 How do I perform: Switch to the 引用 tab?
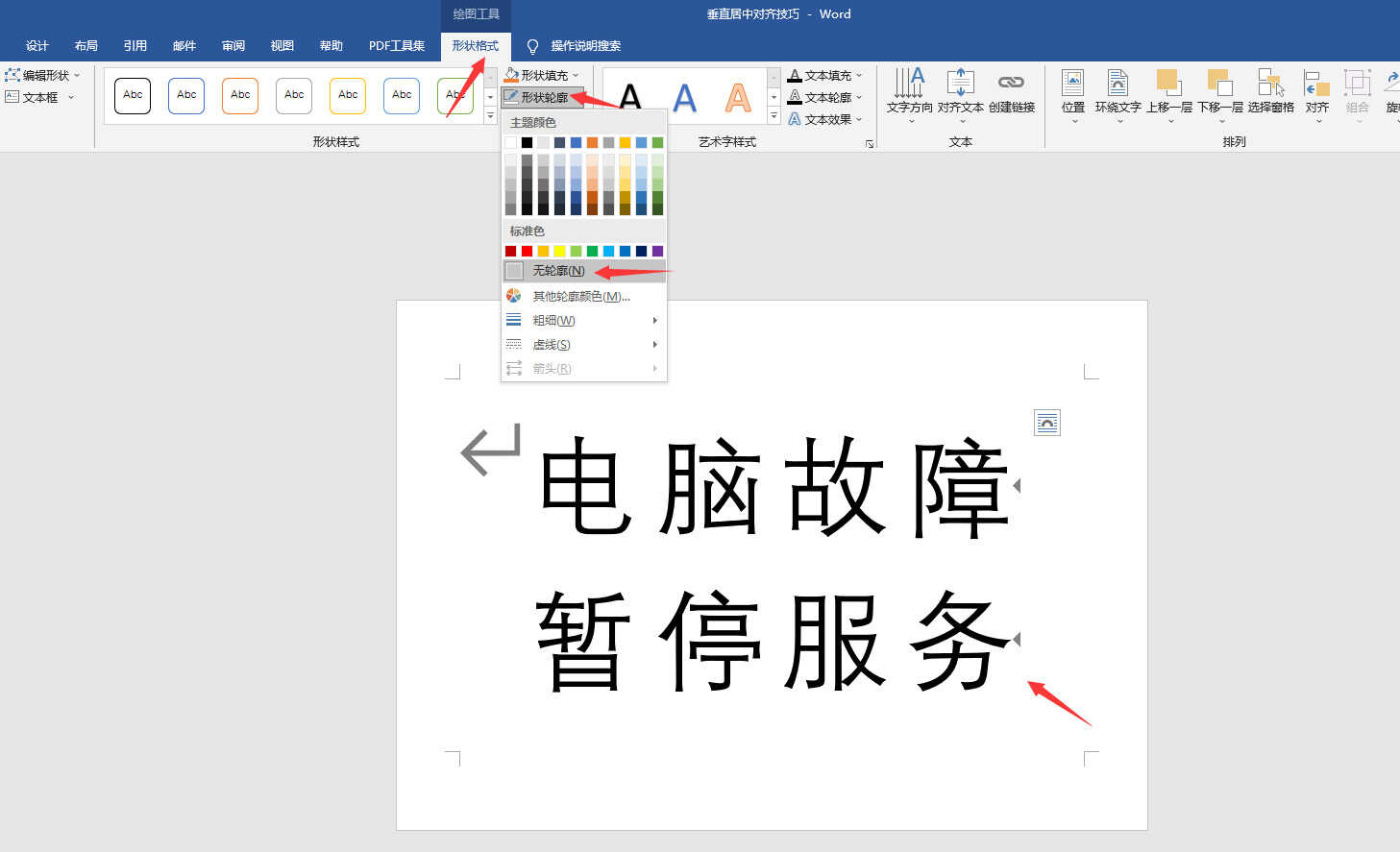point(135,46)
